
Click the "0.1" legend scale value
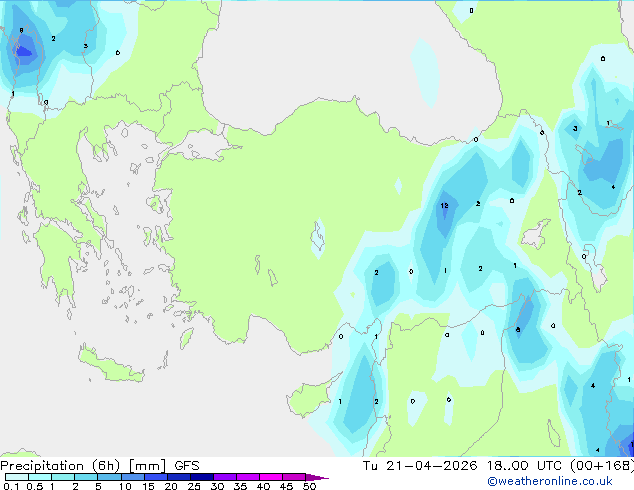click(11, 486)
